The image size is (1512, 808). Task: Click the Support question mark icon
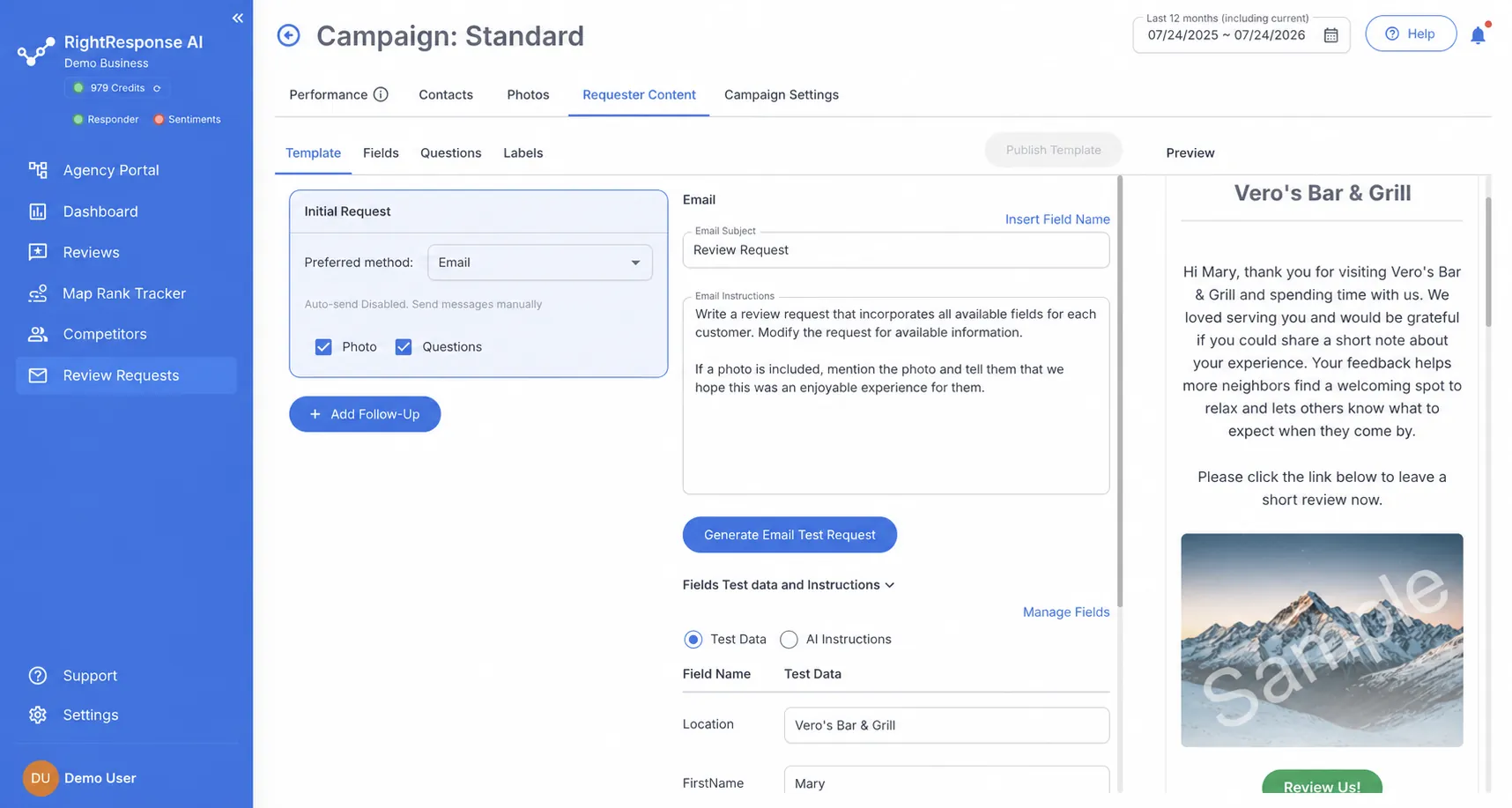38,676
